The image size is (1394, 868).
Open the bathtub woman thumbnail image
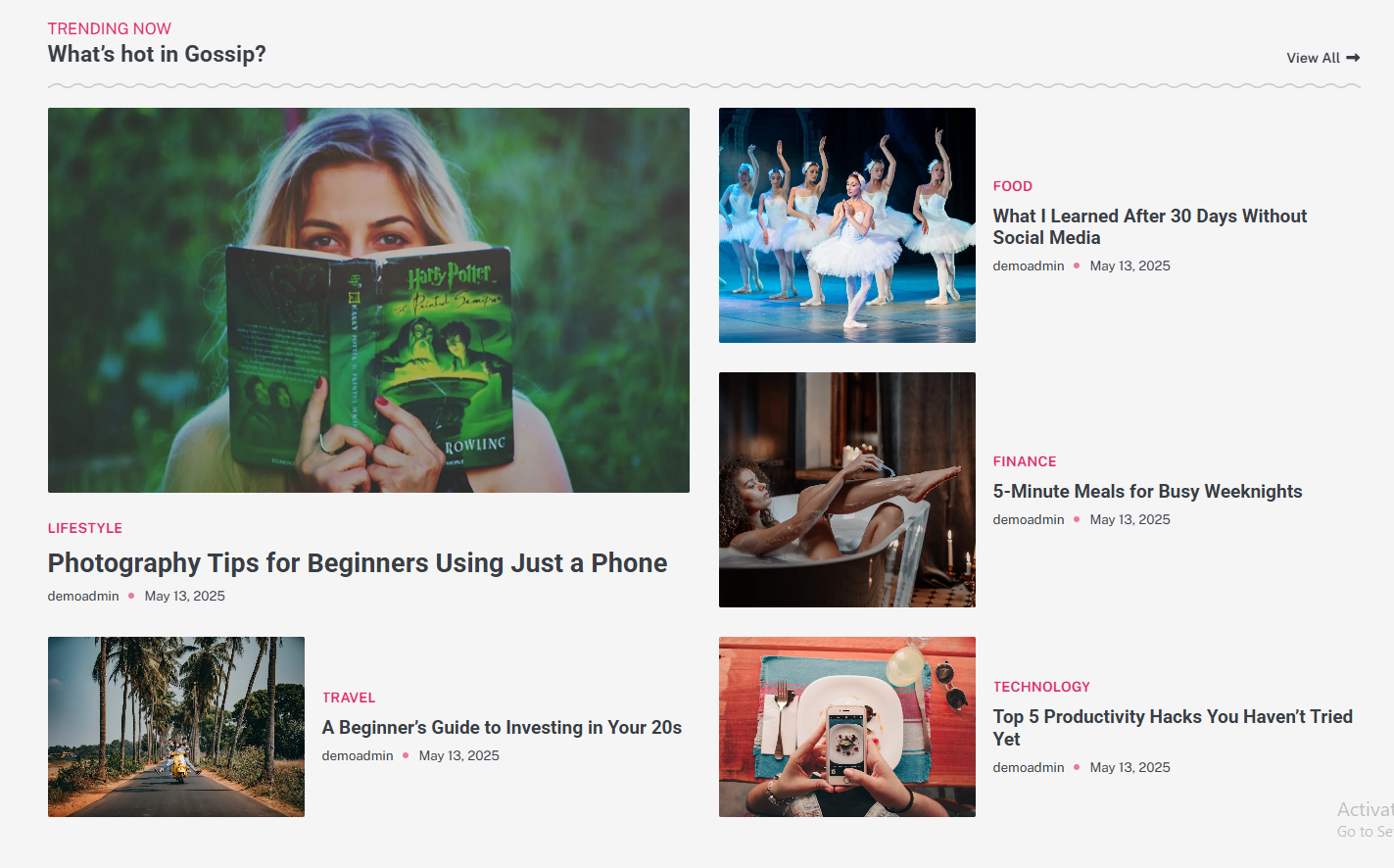[x=846, y=490]
